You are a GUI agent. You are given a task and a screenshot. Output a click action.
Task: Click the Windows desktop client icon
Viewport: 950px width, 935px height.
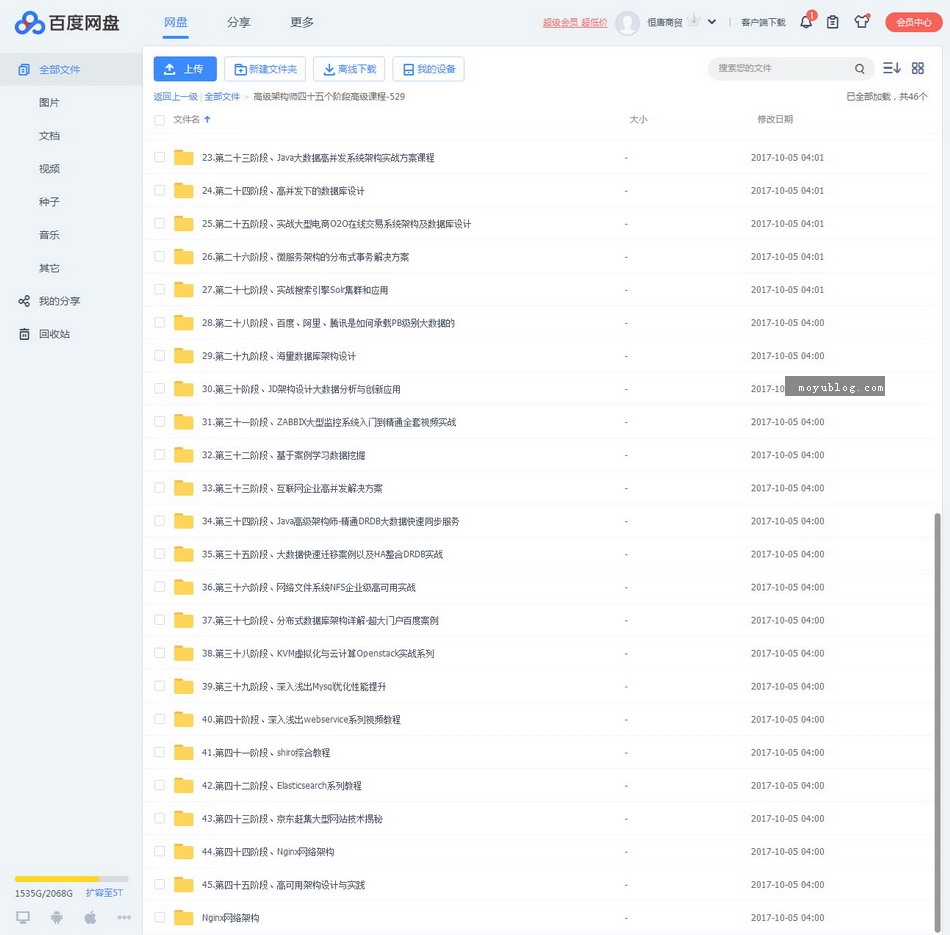pyautogui.click(x=23, y=917)
